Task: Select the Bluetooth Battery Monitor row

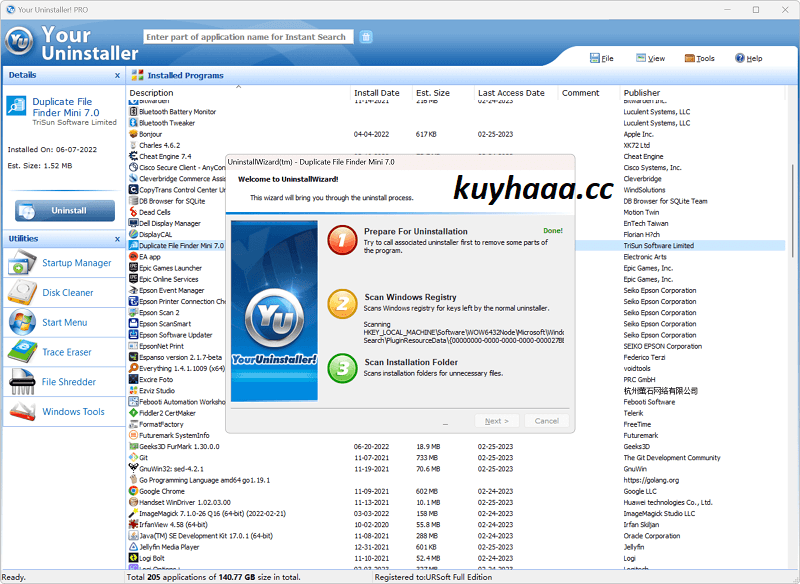Action: pyautogui.click(x=455, y=112)
